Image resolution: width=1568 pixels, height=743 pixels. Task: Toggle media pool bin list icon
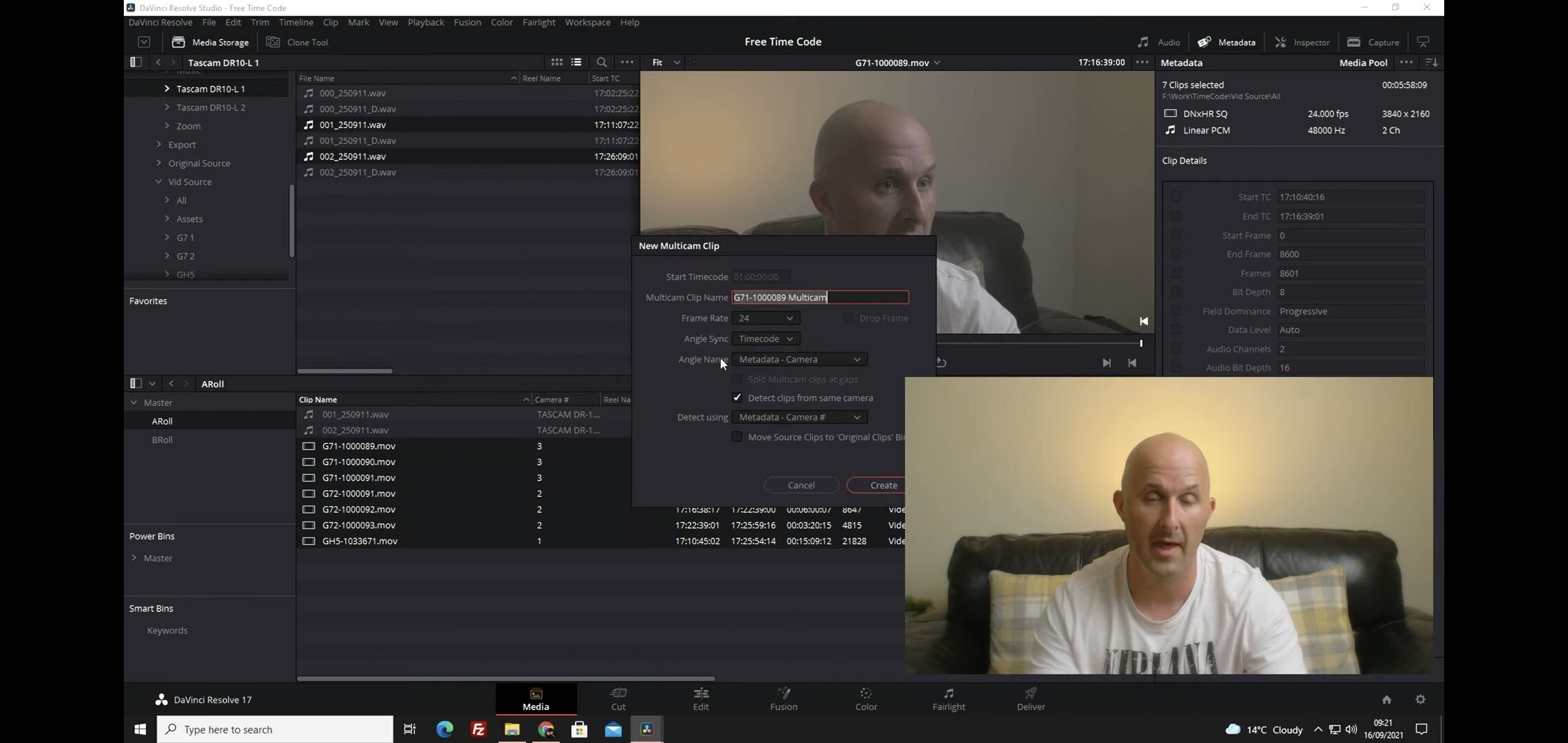(x=135, y=383)
